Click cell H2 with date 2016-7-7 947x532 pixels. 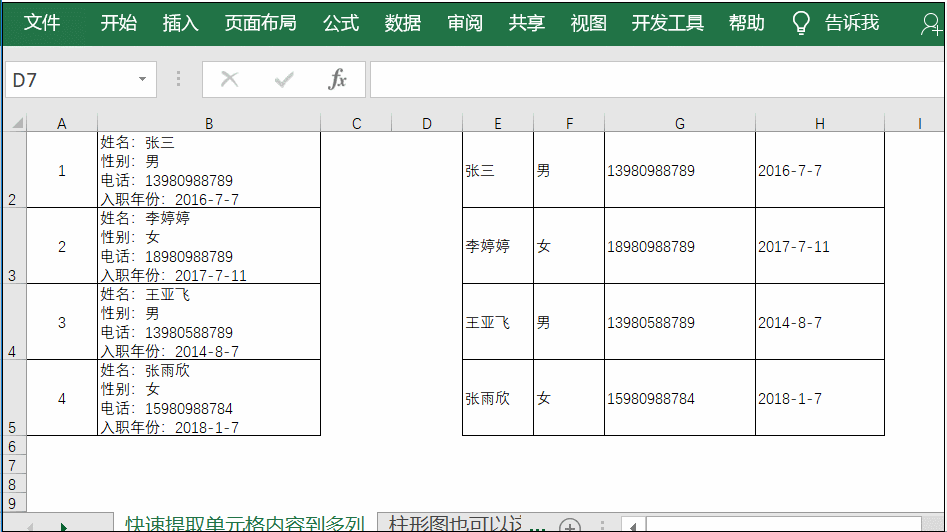point(820,170)
